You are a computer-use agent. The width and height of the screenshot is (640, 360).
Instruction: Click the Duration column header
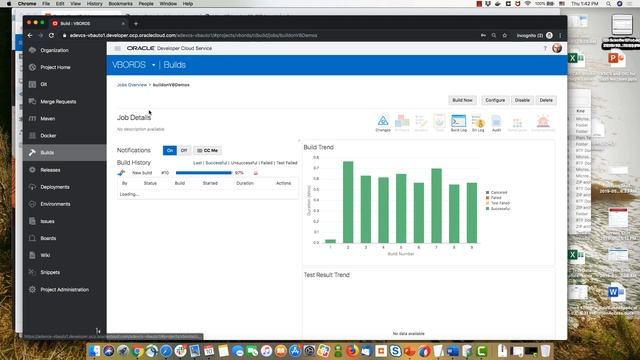[245, 183]
